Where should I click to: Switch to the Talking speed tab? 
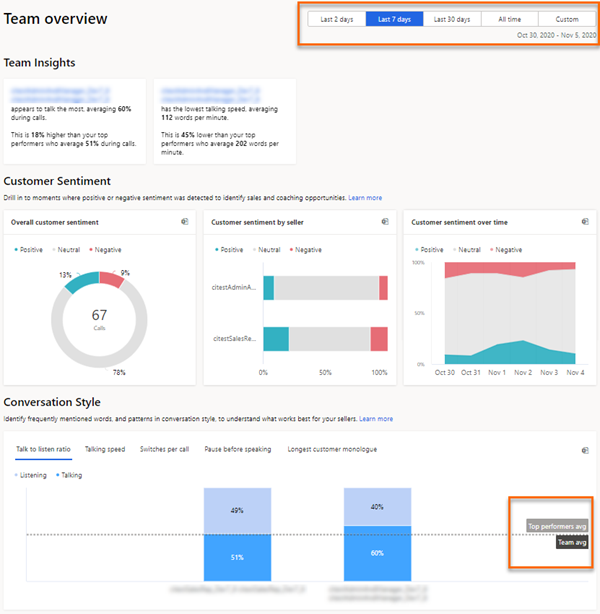[x=105, y=450]
